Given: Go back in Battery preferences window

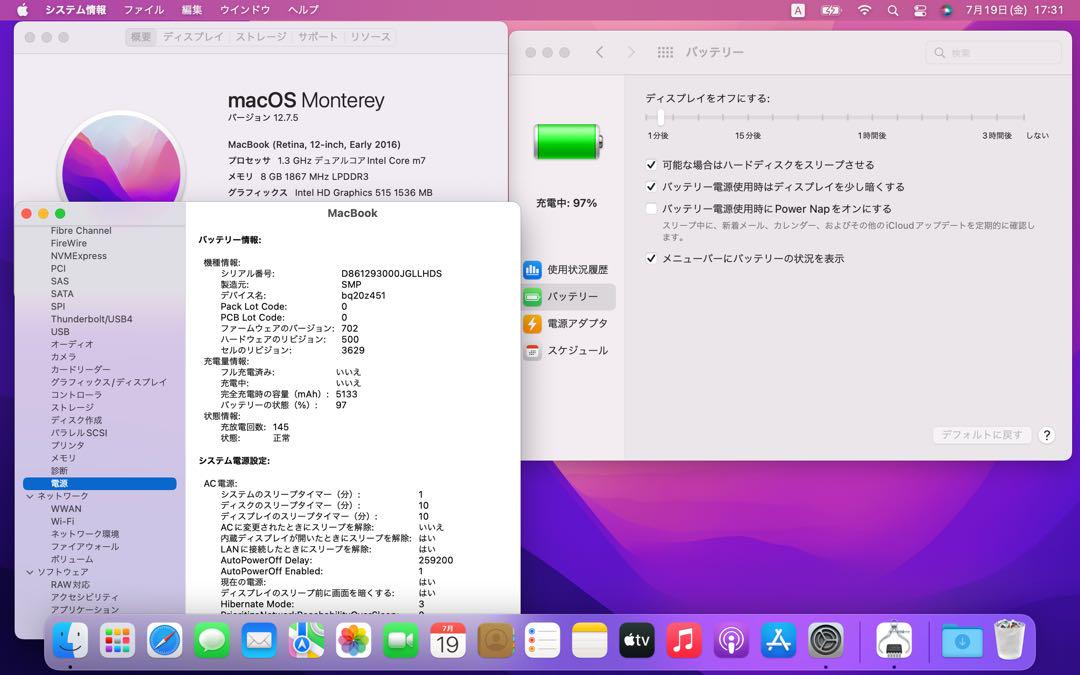Looking at the screenshot, I should tap(600, 52).
